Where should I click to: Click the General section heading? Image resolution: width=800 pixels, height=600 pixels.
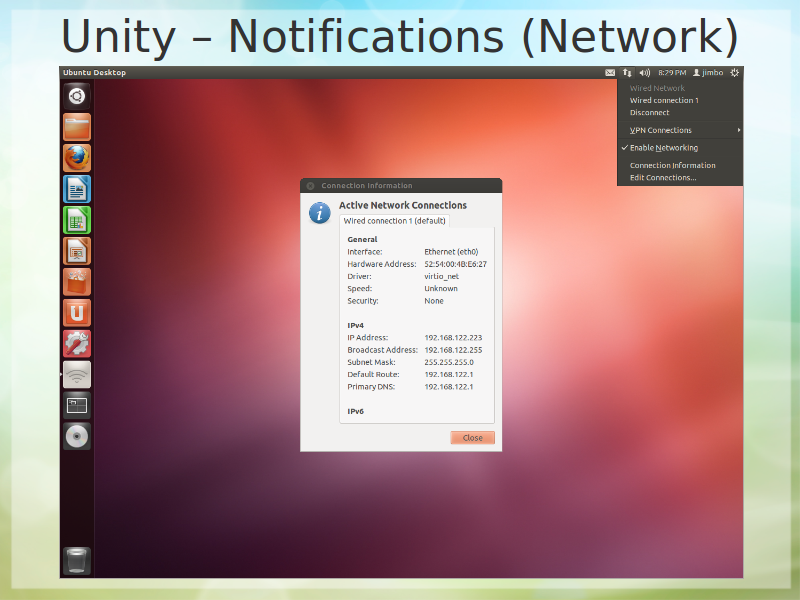[x=362, y=239]
